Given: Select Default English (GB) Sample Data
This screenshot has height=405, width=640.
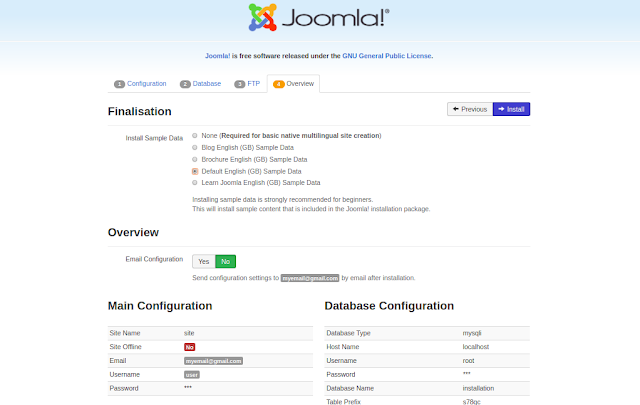Looking at the screenshot, I should (x=195, y=171).
